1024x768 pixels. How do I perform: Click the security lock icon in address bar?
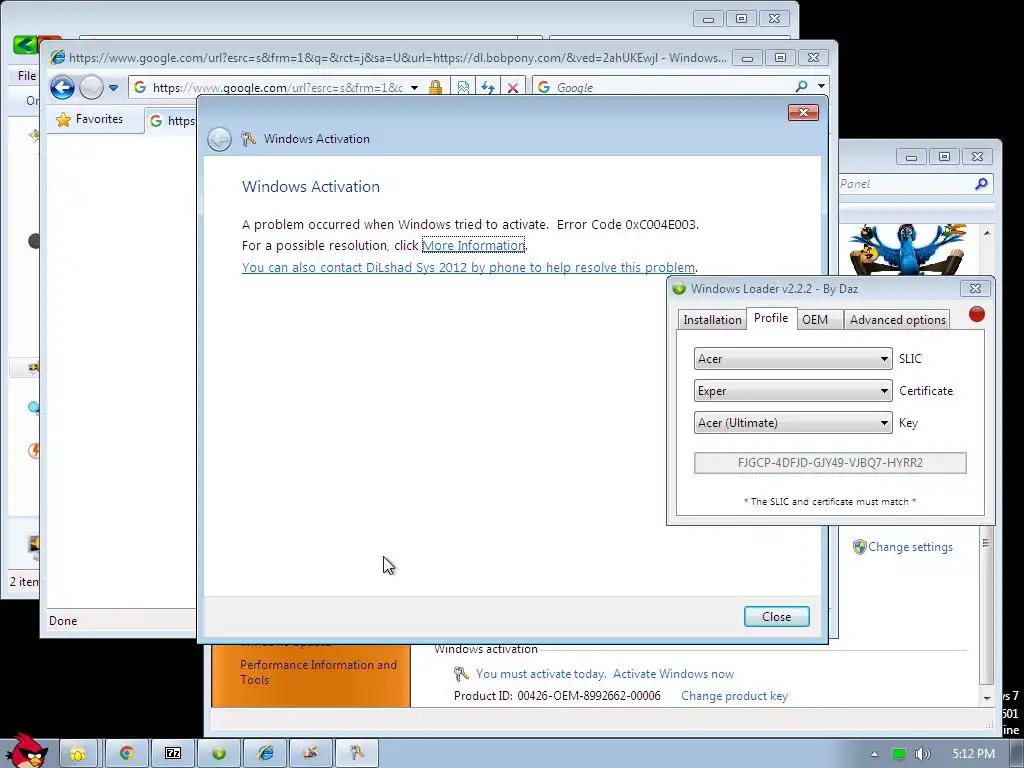click(436, 88)
